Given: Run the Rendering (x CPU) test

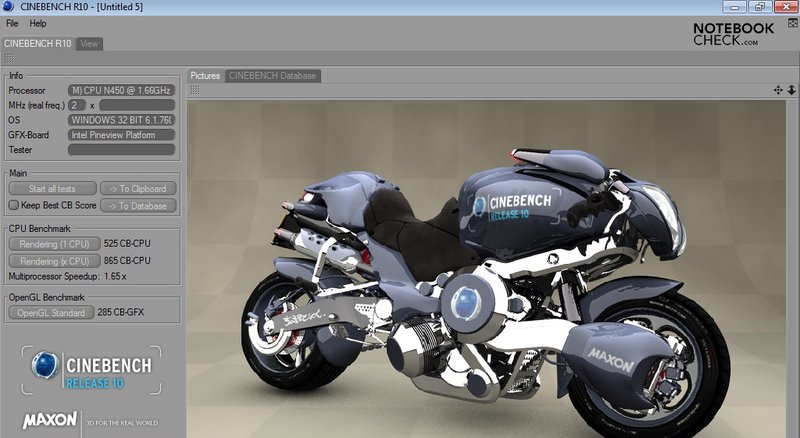Looking at the screenshot, I should point(54,261).
